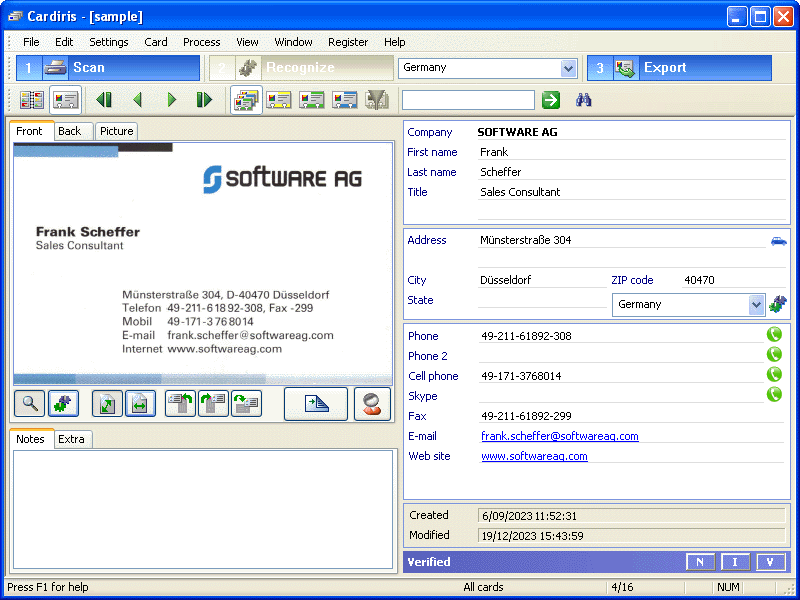This screenshot has width=800, height=600.
Task: Show all cards stacked-cards icon
Action: (246, 100)
